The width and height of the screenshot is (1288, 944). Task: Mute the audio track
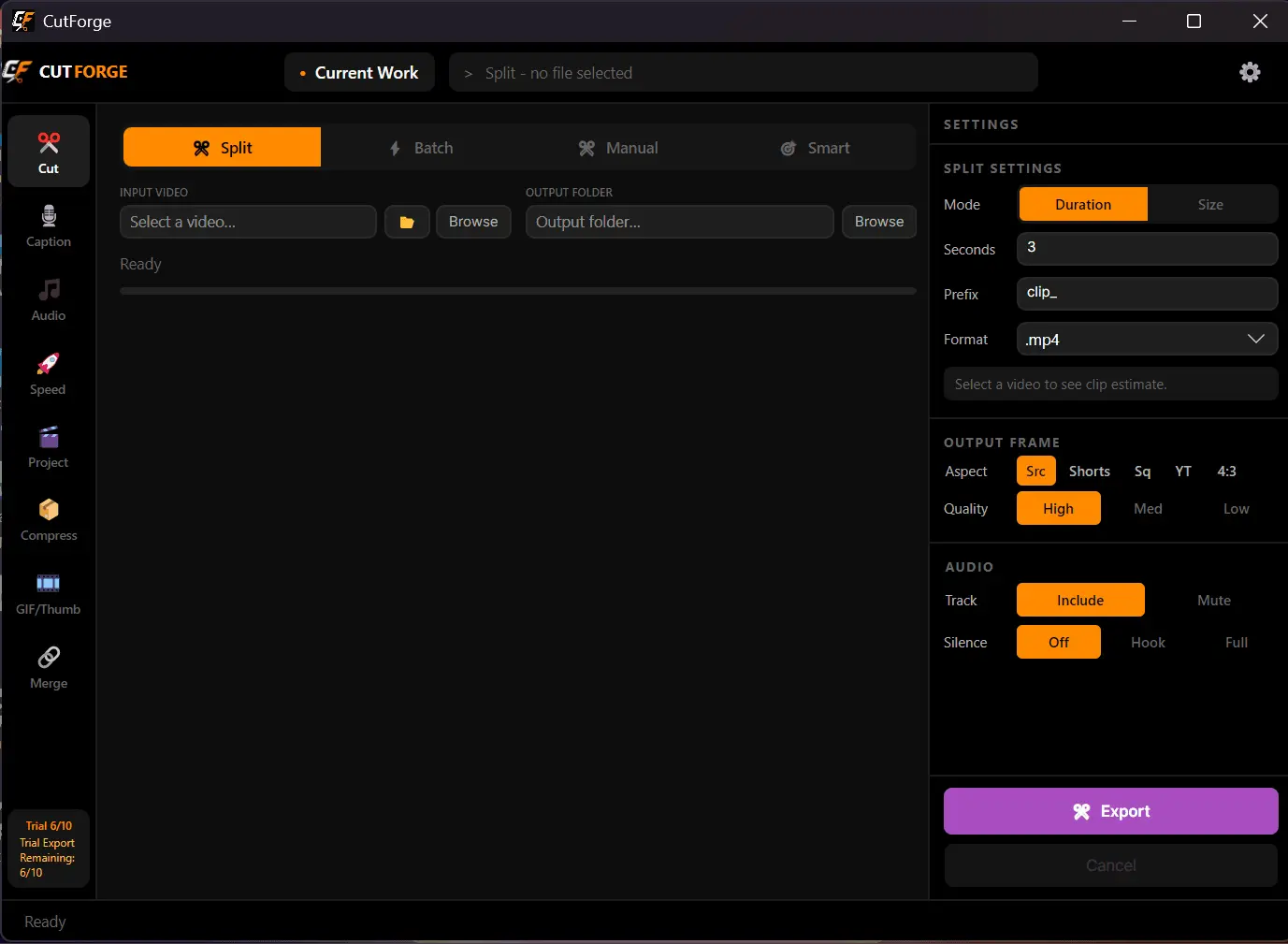click(x=1213, y=600)
